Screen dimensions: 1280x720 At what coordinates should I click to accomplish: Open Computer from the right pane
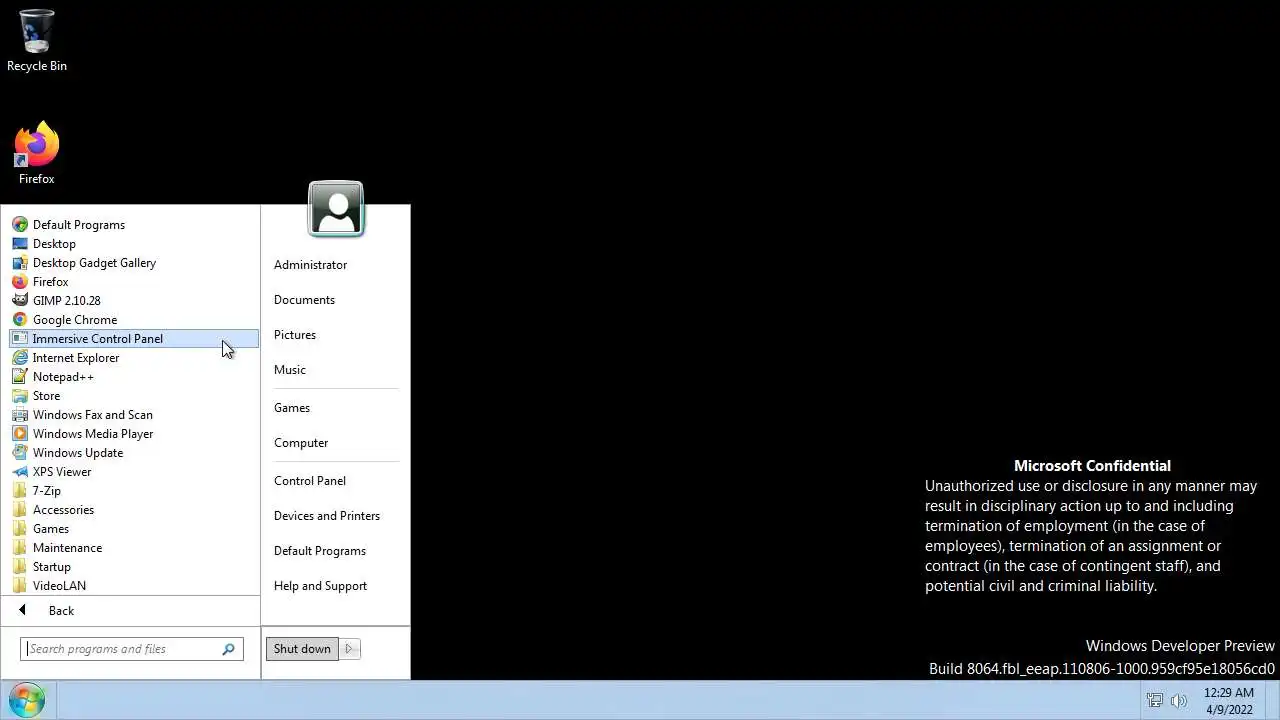point(301,443)
